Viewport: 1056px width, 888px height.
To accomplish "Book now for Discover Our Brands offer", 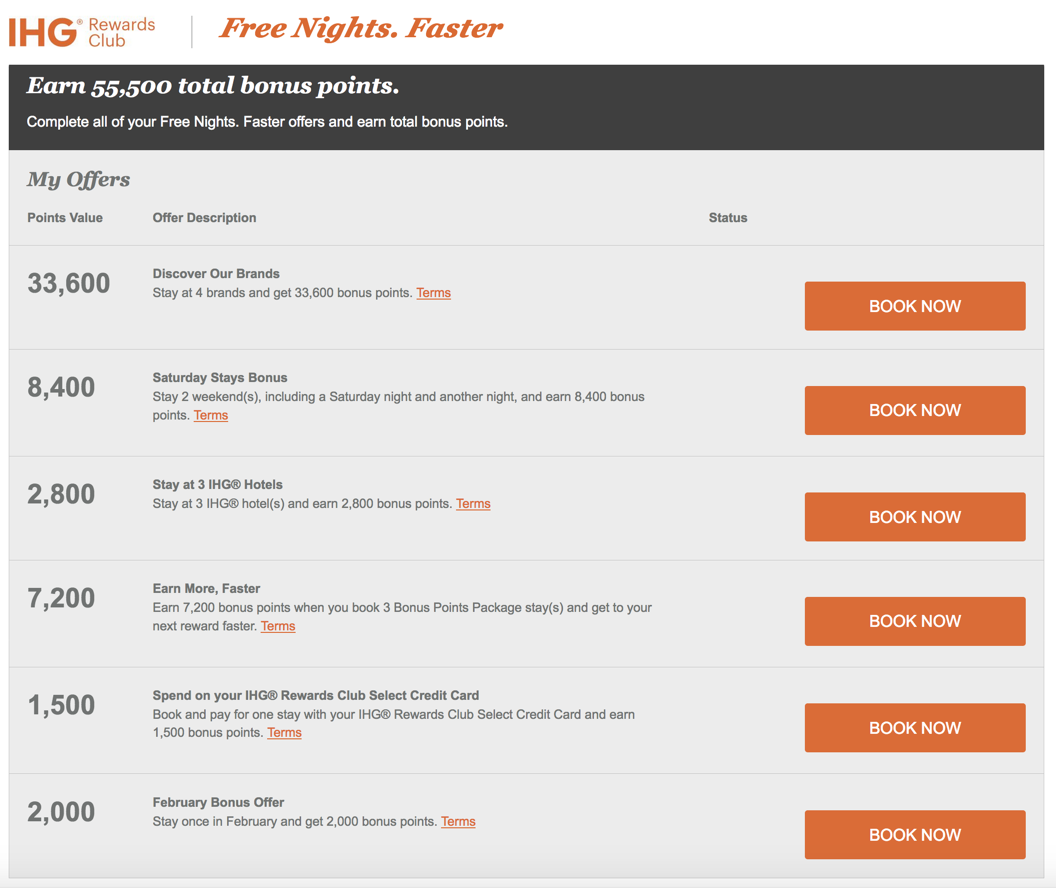I will coord(915,306).
